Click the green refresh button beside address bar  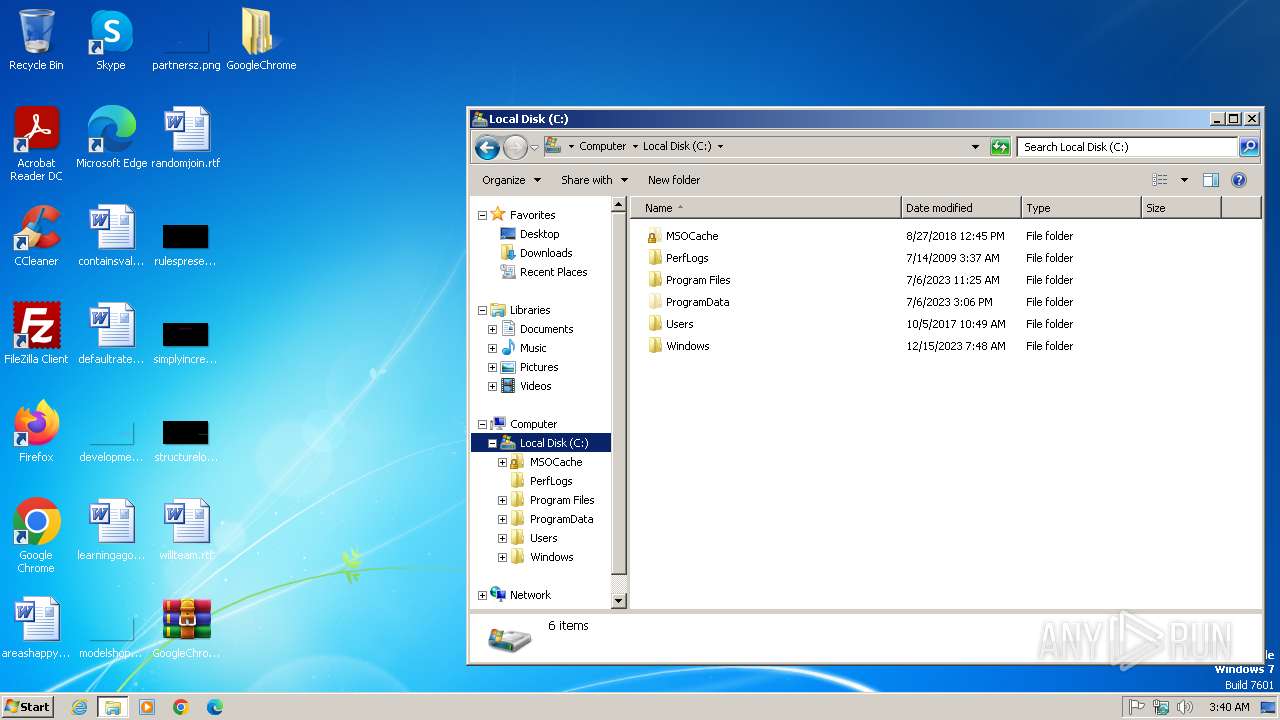(x=1000, y=147)
